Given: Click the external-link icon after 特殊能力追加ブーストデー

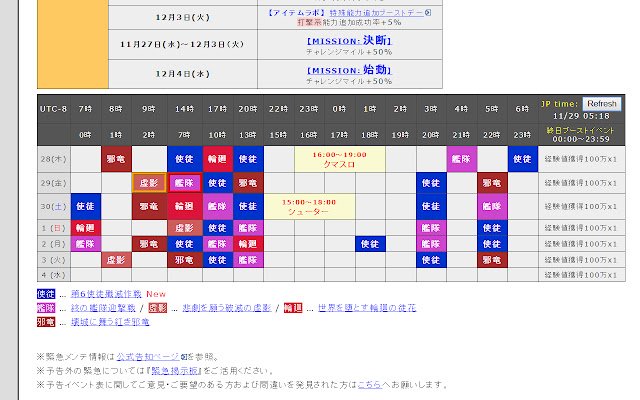Looking at the screenshot, I should 428,13.
